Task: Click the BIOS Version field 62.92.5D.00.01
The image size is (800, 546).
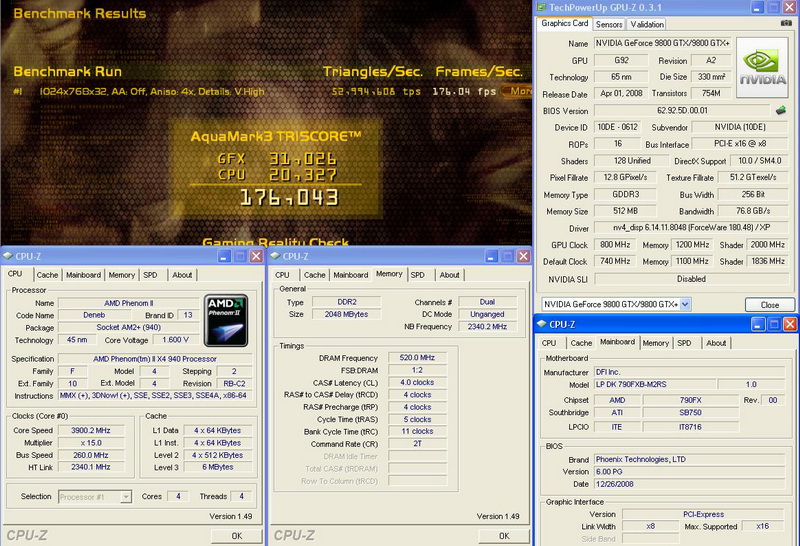Action: coord(682,110)
